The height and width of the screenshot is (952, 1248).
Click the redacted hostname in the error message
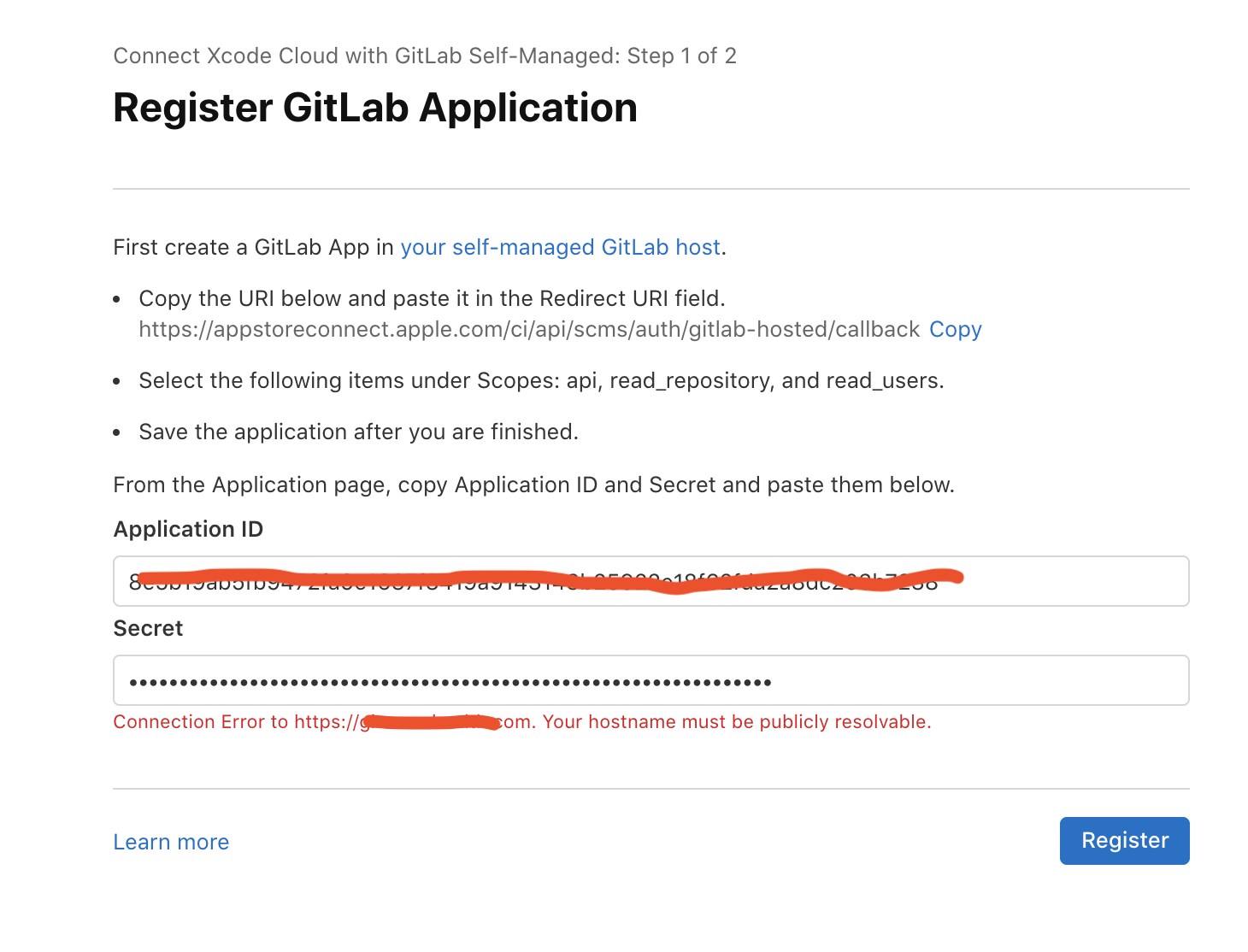pos(429,723)
